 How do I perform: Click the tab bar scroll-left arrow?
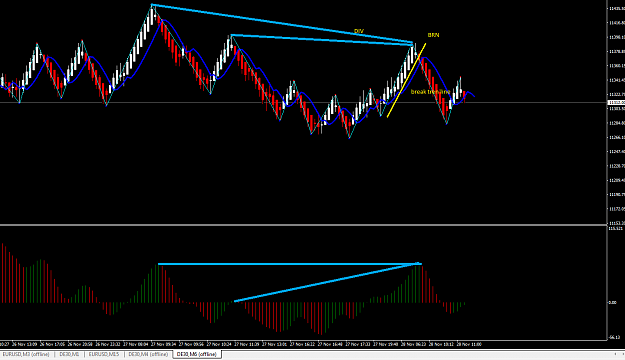(x=615, y=354)
